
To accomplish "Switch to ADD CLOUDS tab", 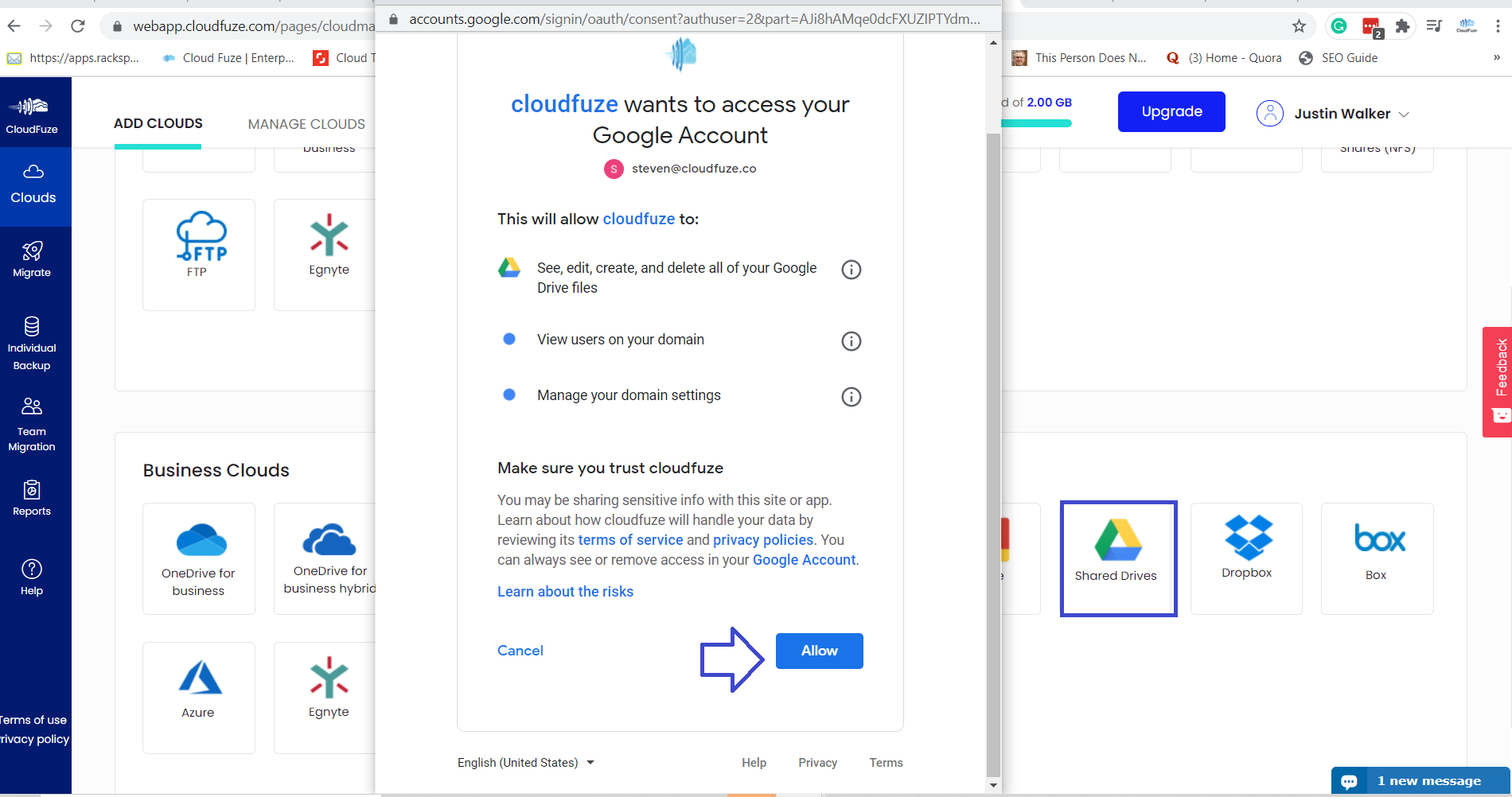I will click(158, 123).
